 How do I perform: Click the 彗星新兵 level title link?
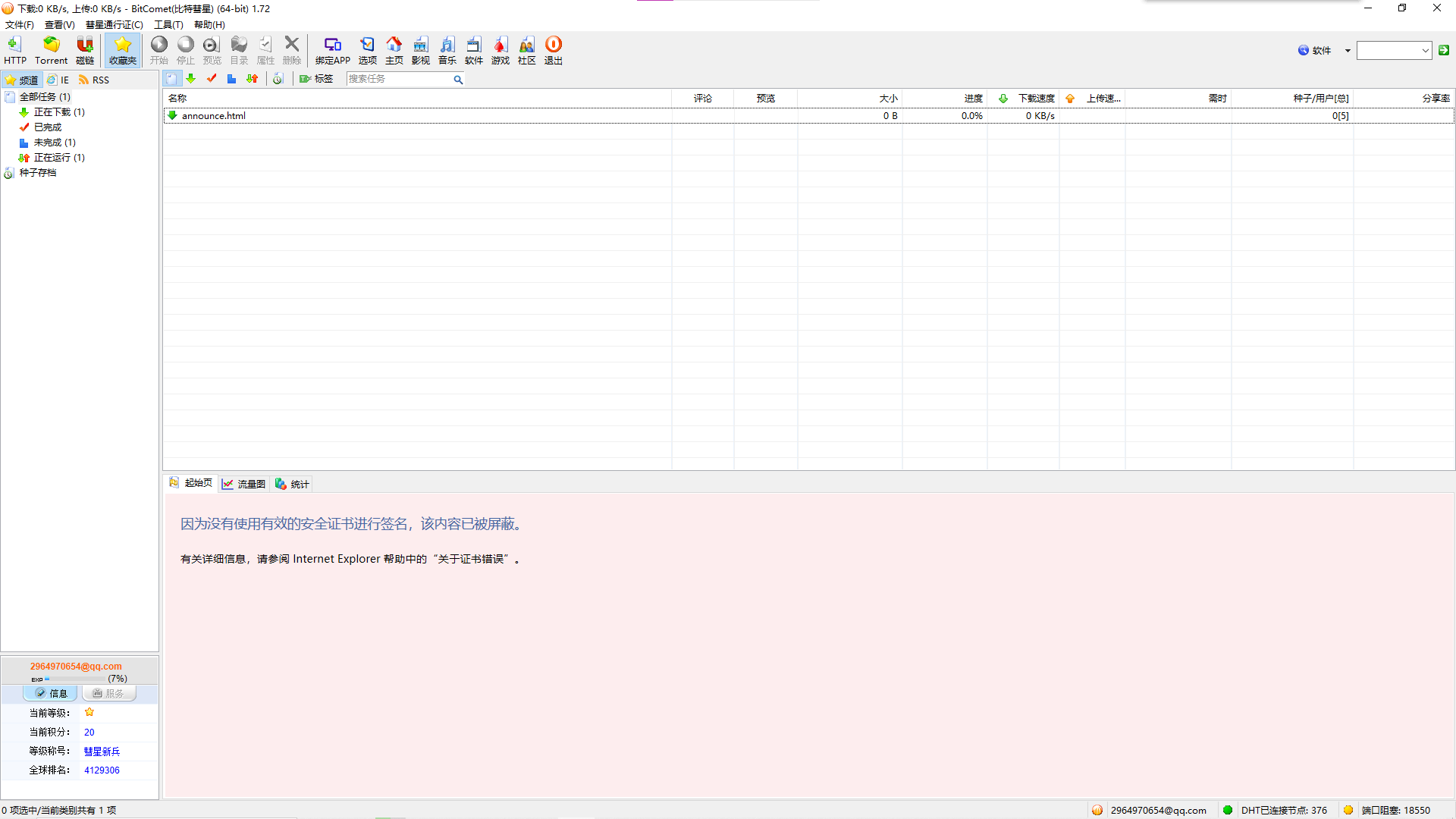pos(102,752)
